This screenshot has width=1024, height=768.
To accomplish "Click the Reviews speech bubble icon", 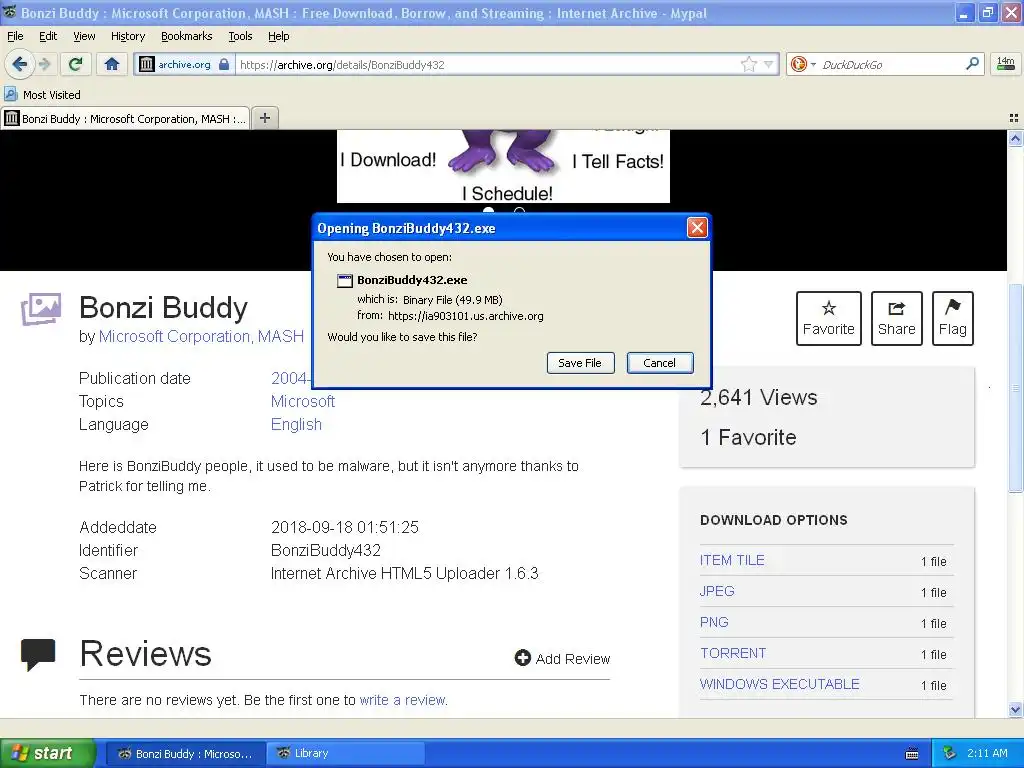I will [x=38, y=655].
